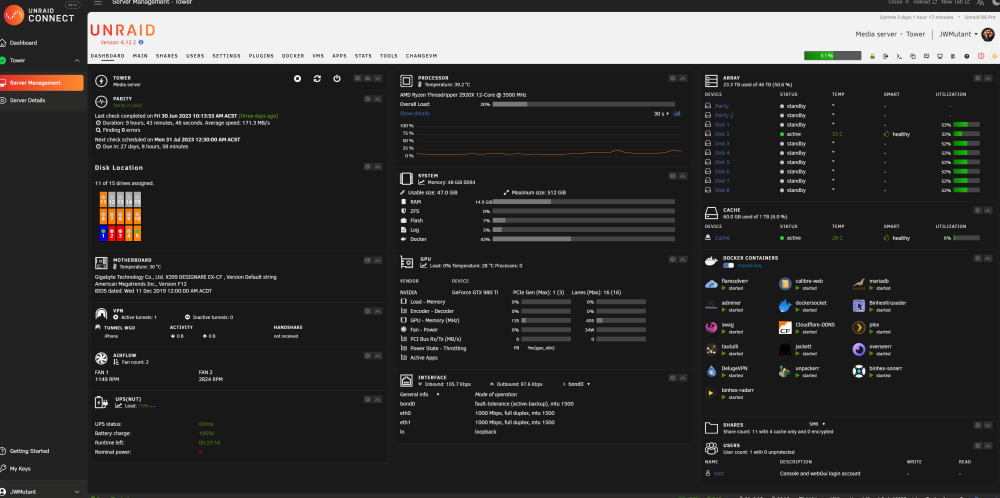Click the 'Show details' processor link
The height and width of the screenshot is (498, 1000).
click(x=415, y=114)
